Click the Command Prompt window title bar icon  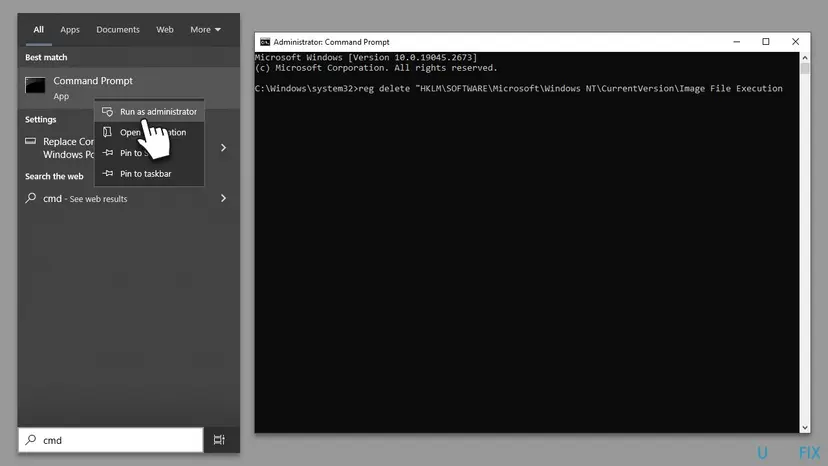click(265, 42)
